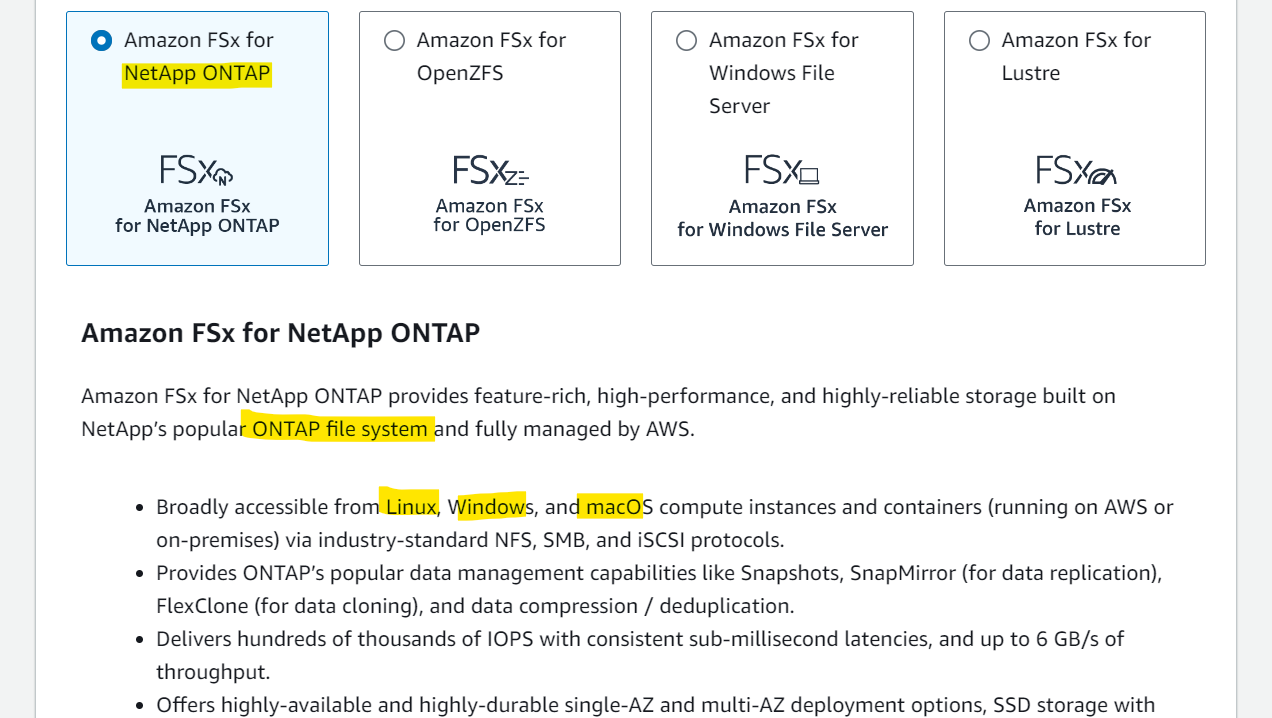Click the highlighted word Linux
Screen dimensions: 1272x718
pyautogui.click(x=412, y=507)
